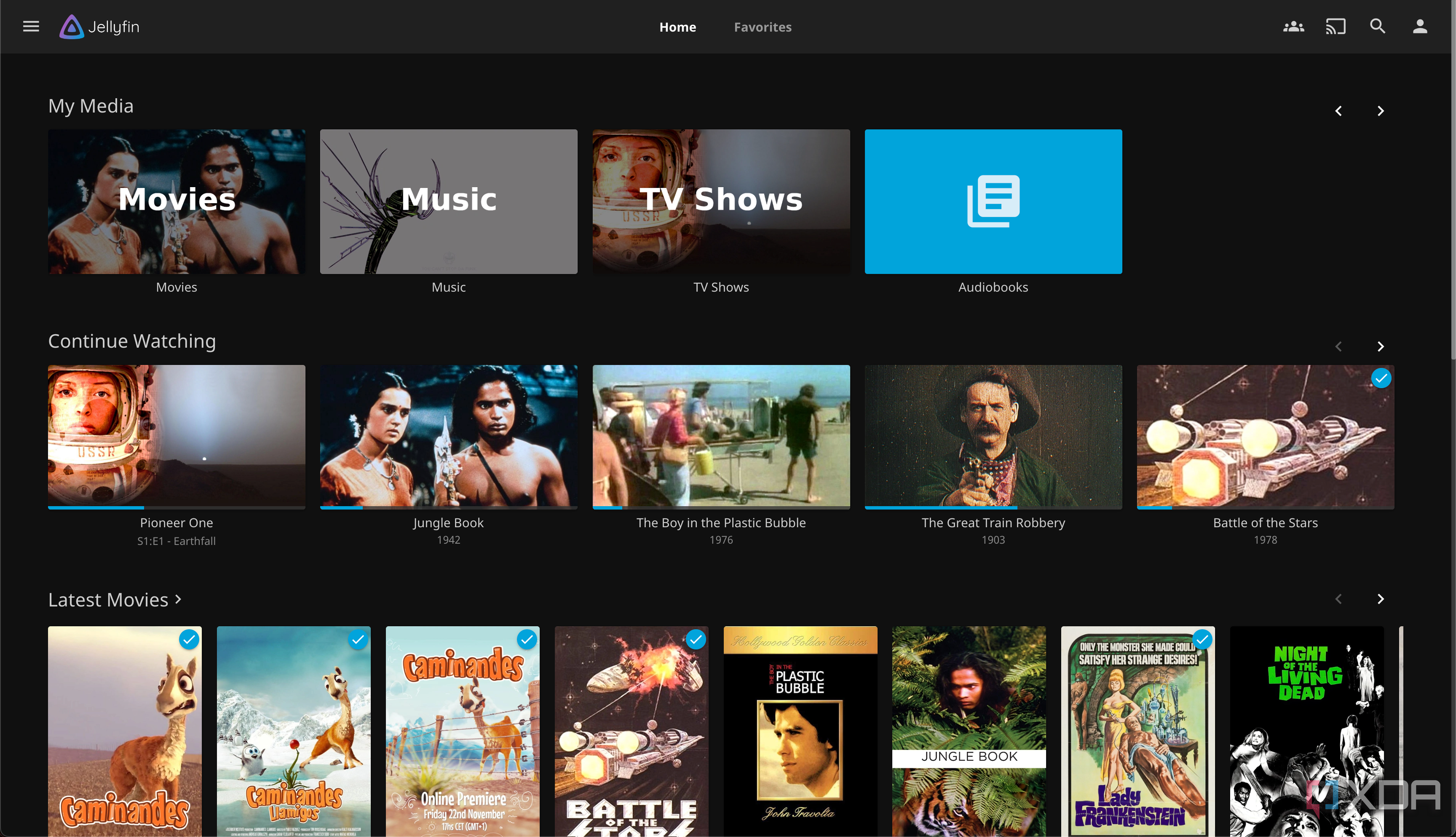
Task: Click the Jungle Book progress bar
Action: pyautogui.click(x=448, y=507)
